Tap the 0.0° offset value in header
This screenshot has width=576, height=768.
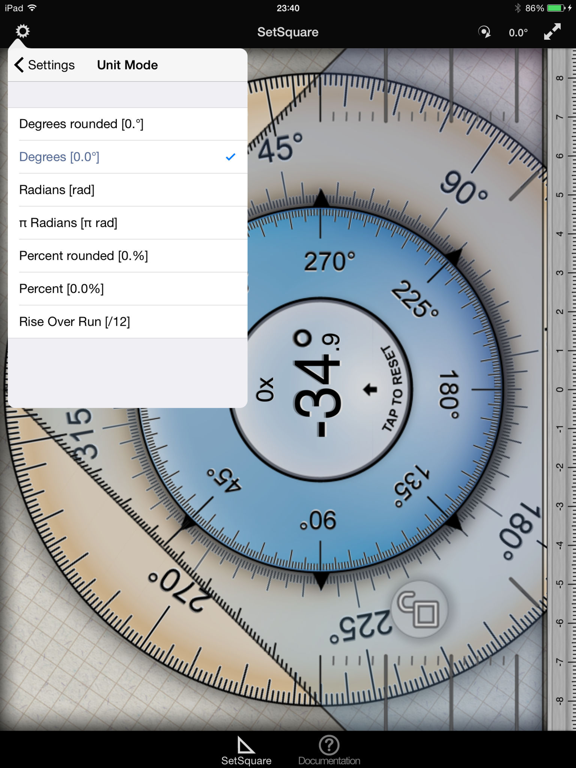click(518, 33)
